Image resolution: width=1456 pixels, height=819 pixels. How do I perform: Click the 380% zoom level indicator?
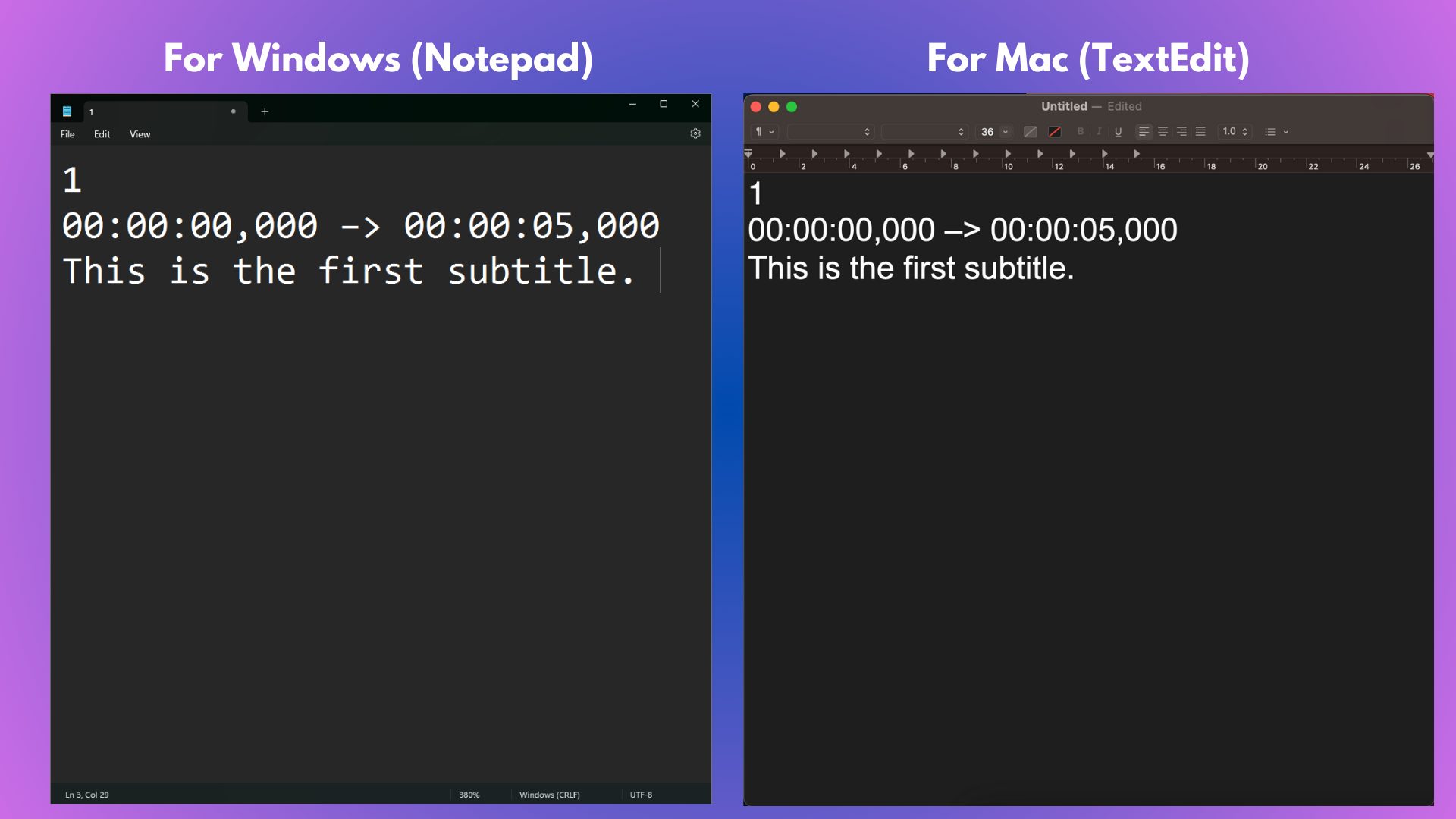tap(469, 795)
